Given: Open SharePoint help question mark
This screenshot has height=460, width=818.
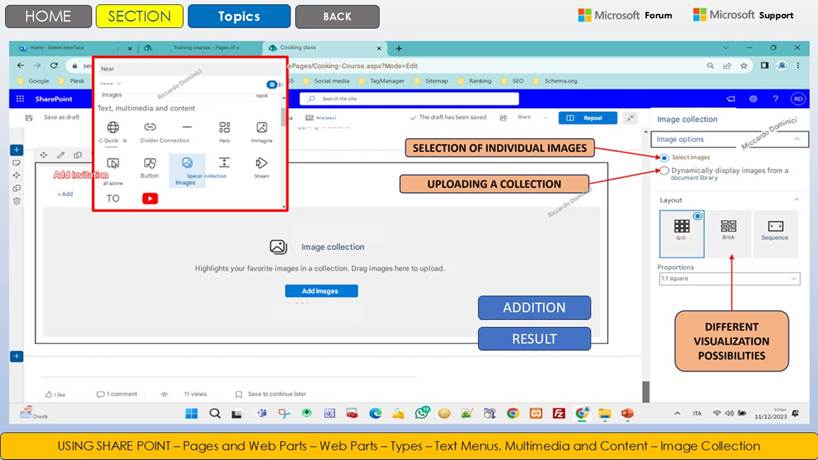Looking at the screenshot, I should (x=775, y=99).
